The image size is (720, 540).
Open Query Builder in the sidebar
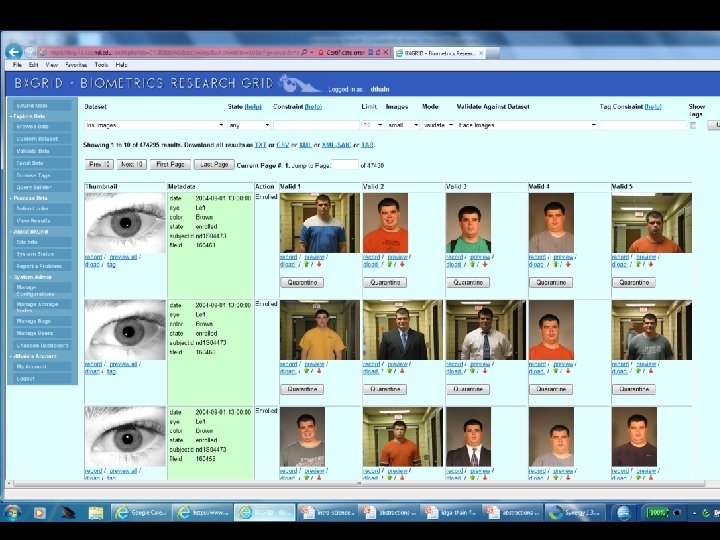click(x=42, y=187)
